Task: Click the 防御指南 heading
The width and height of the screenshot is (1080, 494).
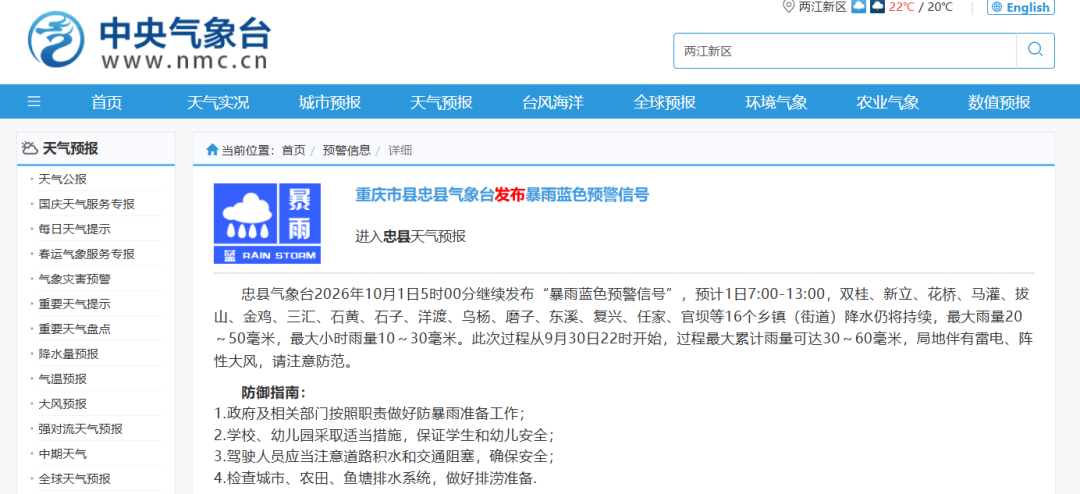Action: [273, 393]
